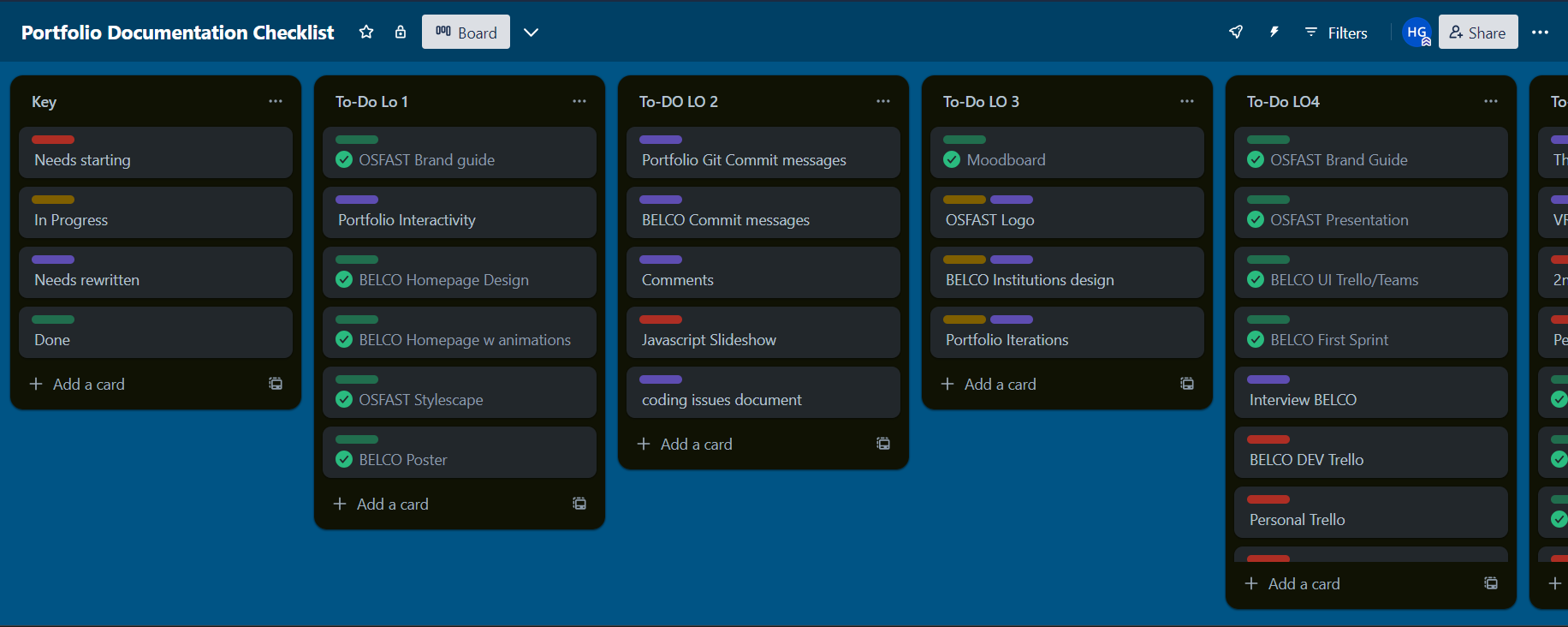Image resolution: width=1568 pixels, height=627 pixels.
Task: Click the HG member avatar
Action: (x=1417, y=32)
